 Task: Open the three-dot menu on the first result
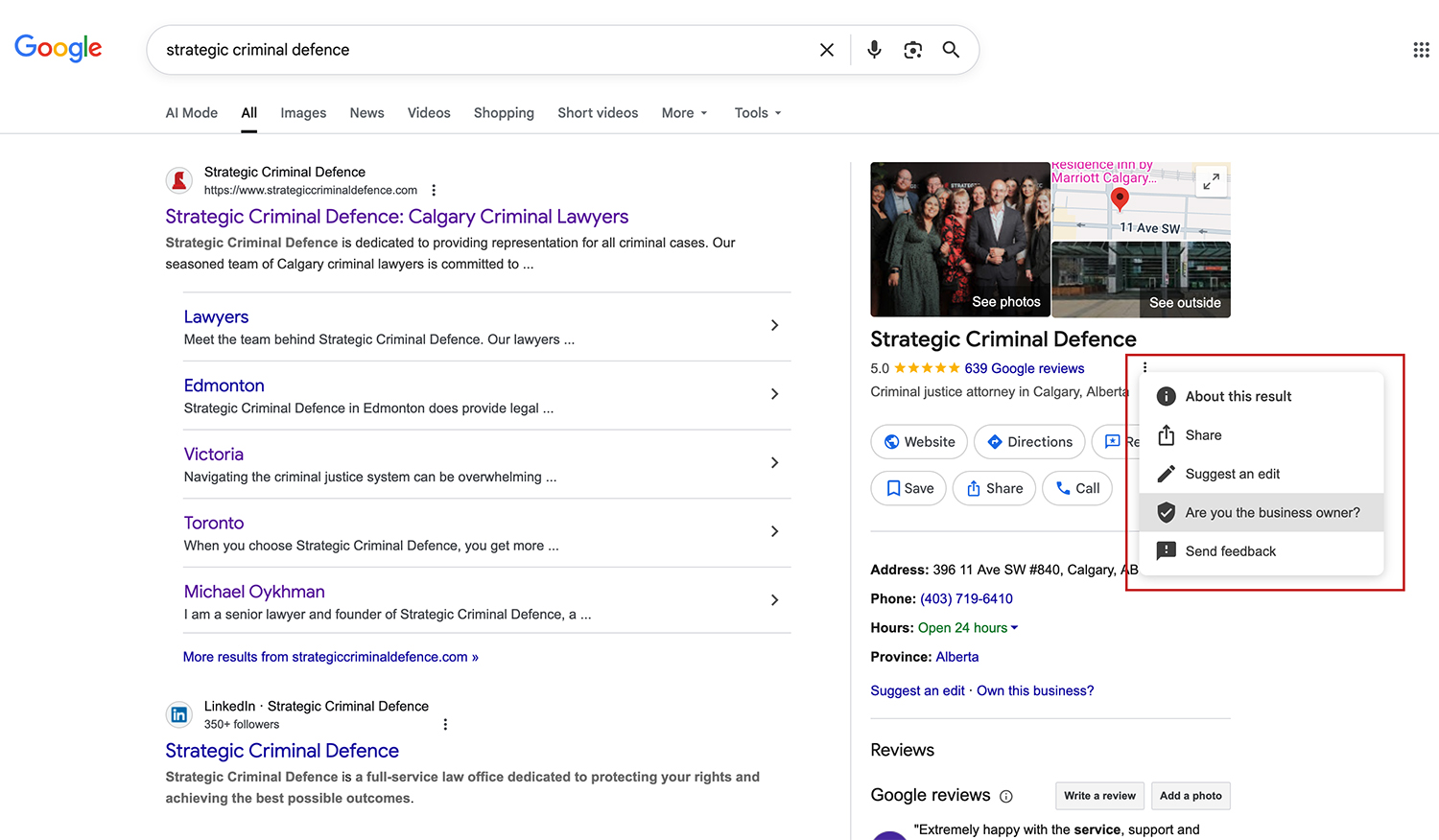pos(435,190)
